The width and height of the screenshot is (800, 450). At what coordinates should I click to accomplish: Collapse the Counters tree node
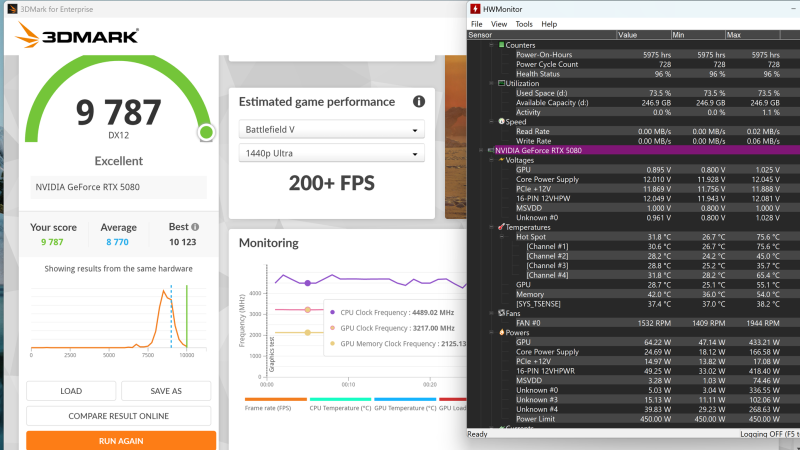tap(492, 45)
